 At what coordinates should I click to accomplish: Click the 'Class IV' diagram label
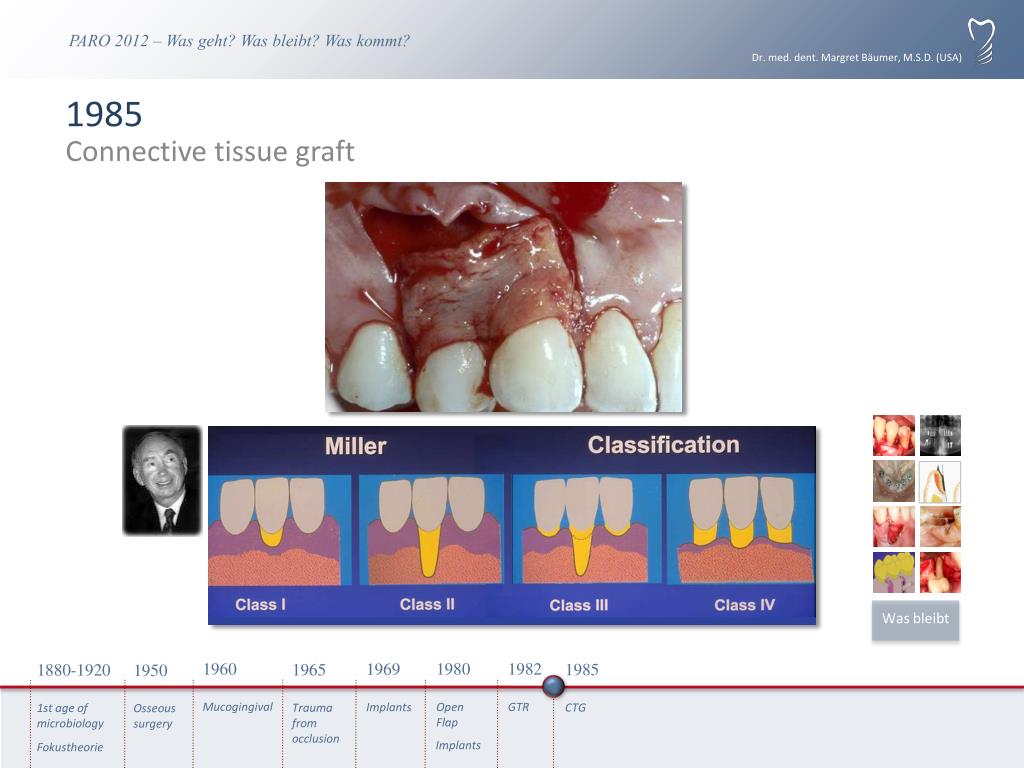tap(744, 605)
